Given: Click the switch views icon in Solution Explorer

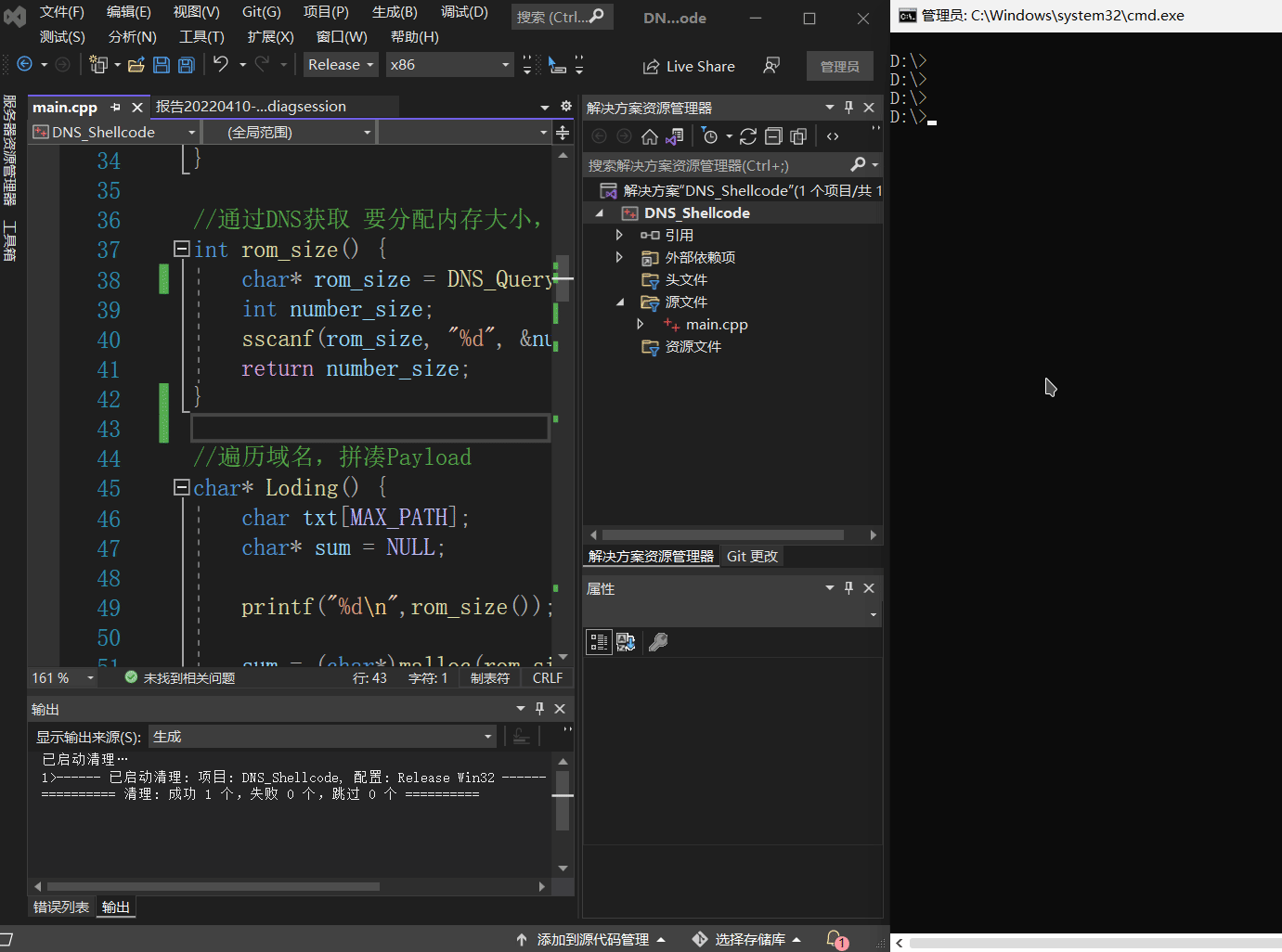Looking at the screenshot, I should point(675,136).
